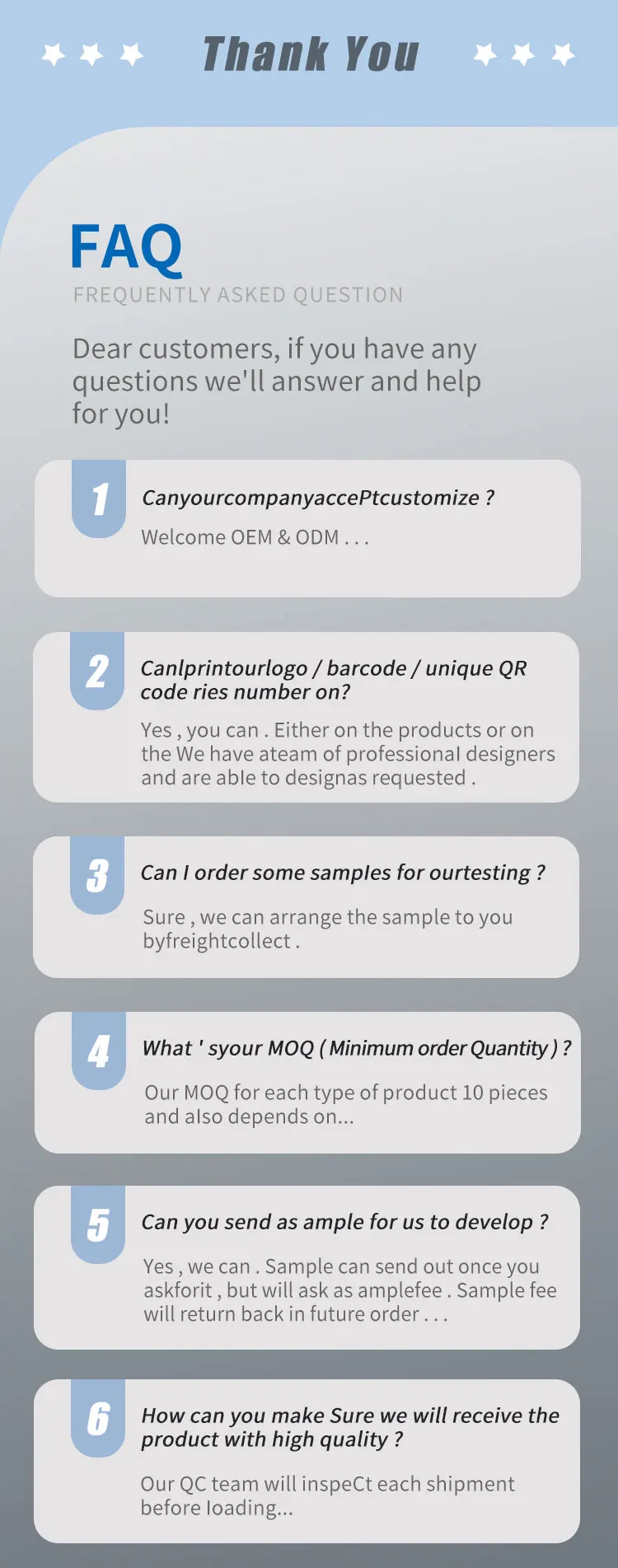Click the "Dear customers" intro paragraph

(x=276, y=381)
